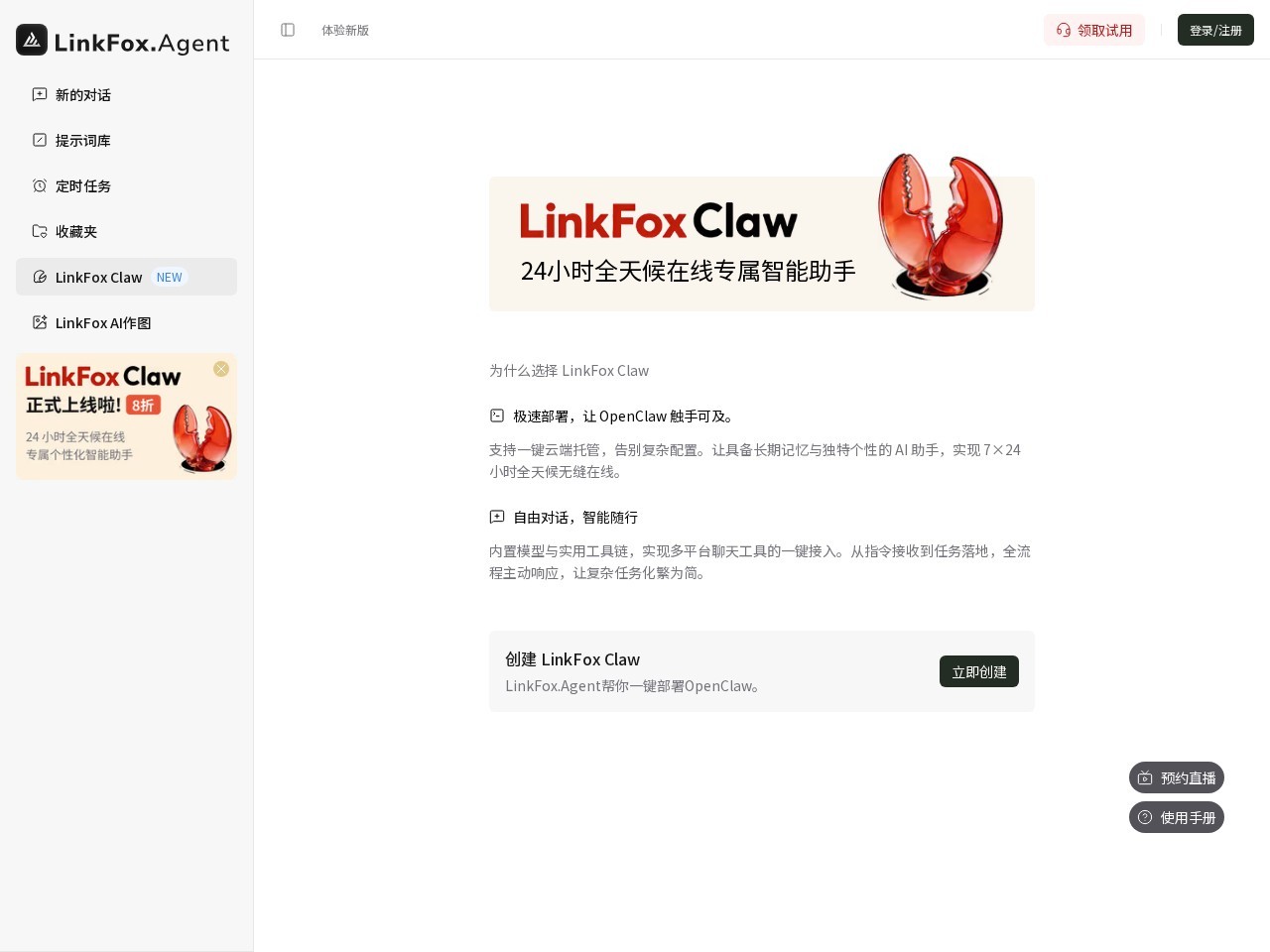This screenshot has width=1270, height=952.
Task: Click the sidebar promo banner 正式上线啦
Action: pos(126,416)
